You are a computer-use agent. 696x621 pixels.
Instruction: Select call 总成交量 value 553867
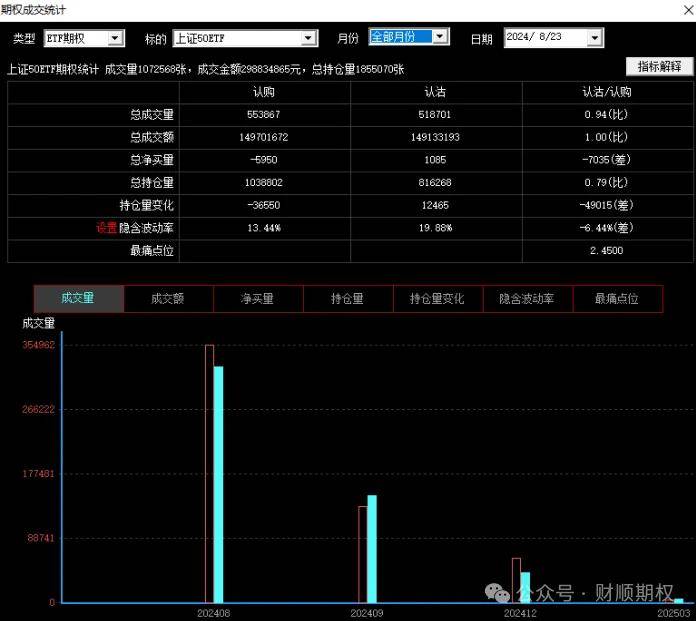[264, 115]
